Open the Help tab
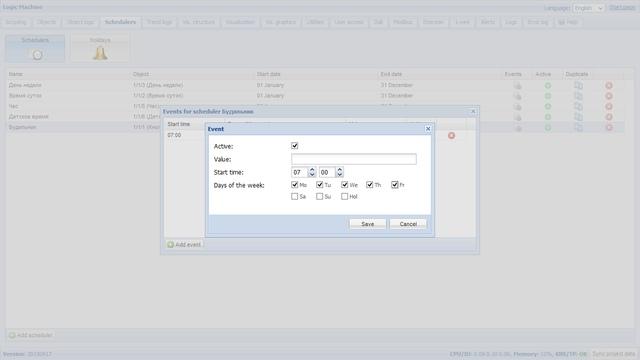 pyautogui.click(x=568, y=22)
